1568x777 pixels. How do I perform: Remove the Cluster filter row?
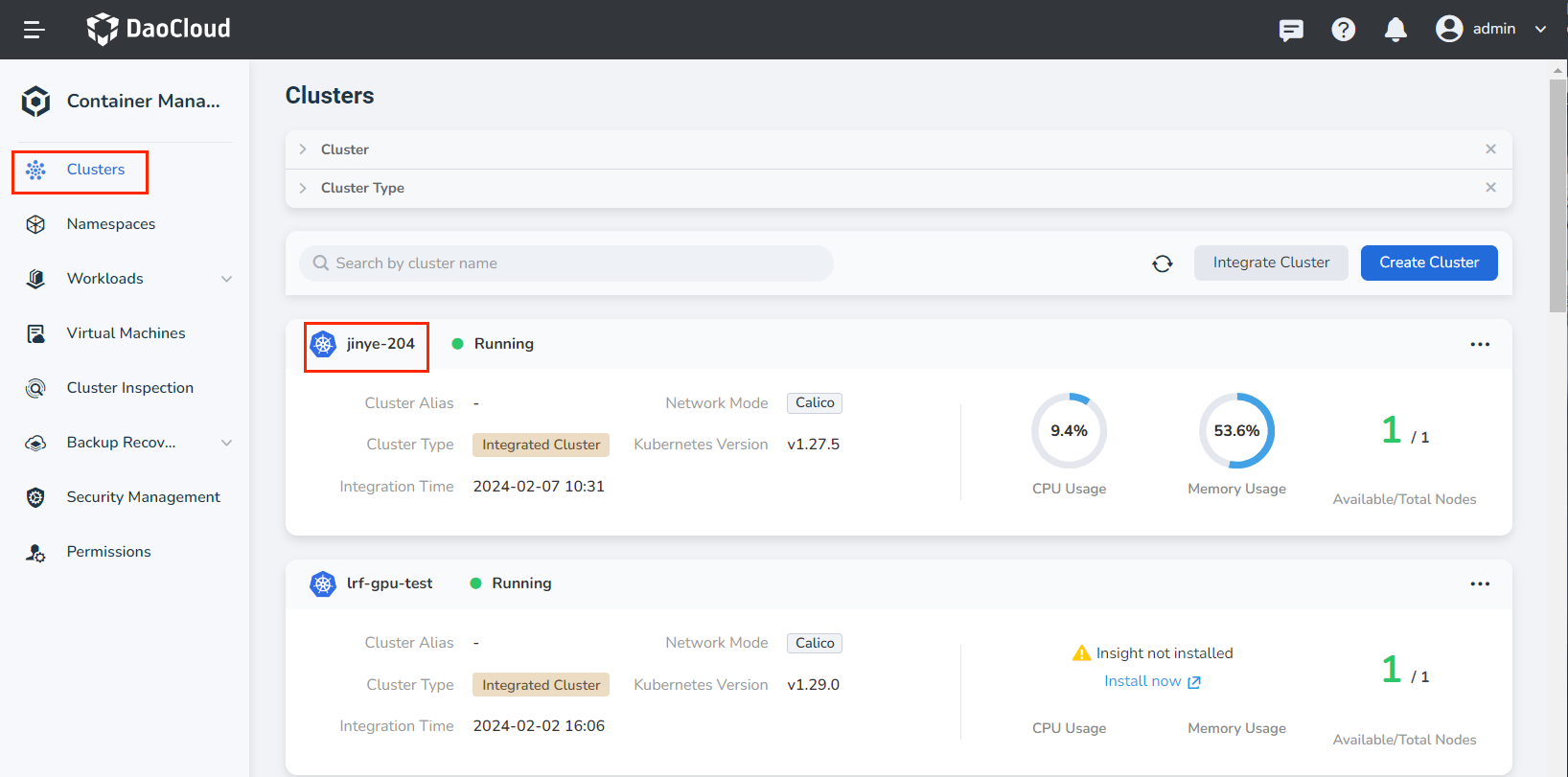[1490, 149]
